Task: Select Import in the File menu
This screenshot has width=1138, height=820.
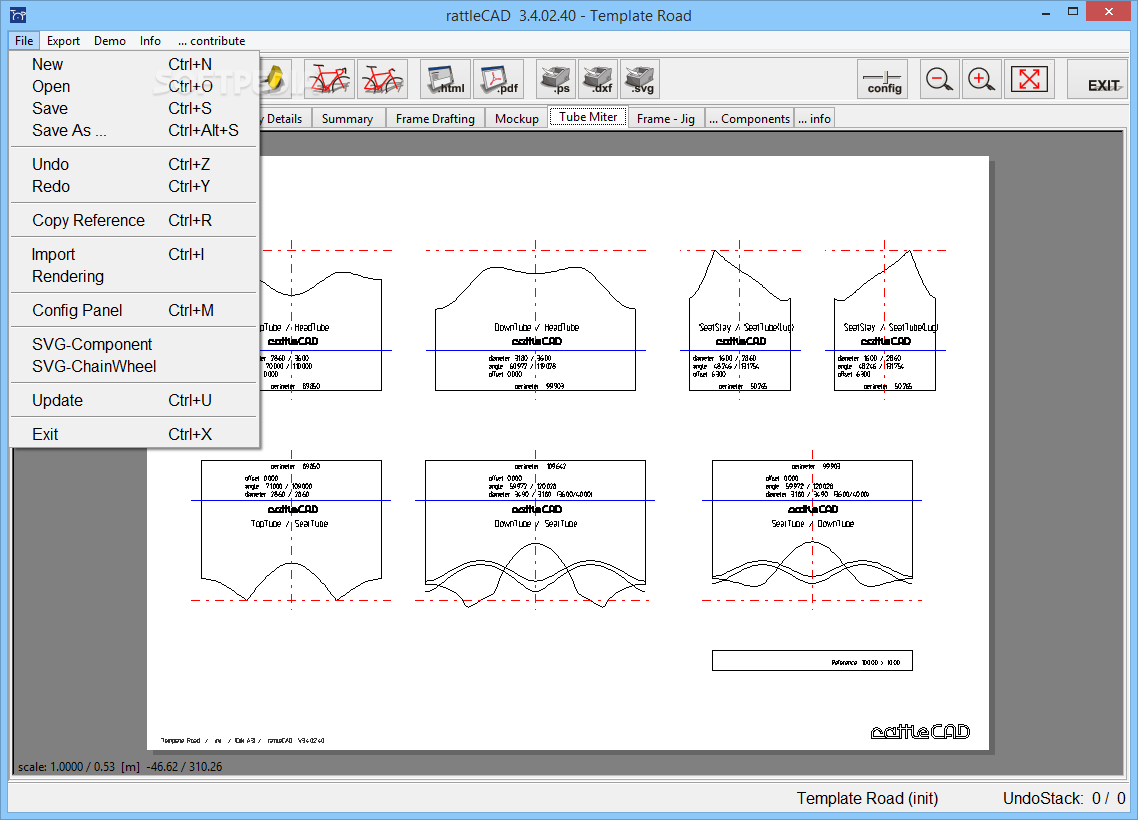Action: click(x=134, y=254)
